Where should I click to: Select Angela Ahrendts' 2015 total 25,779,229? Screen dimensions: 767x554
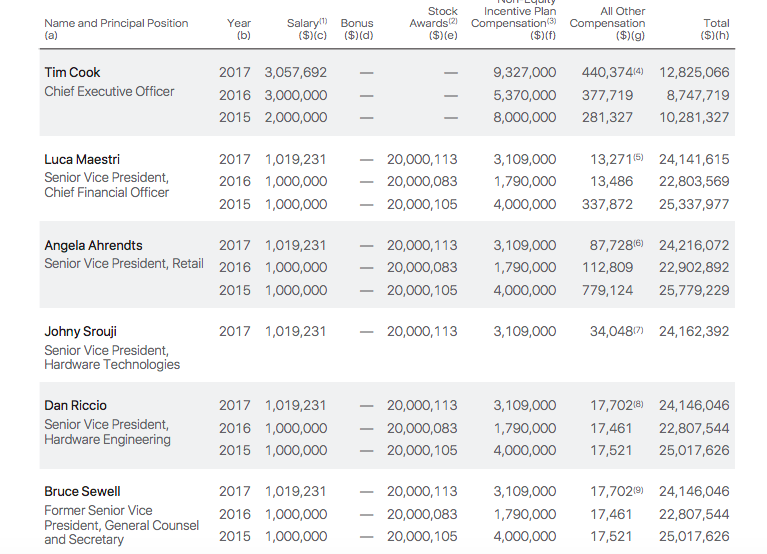click(694, 290)
